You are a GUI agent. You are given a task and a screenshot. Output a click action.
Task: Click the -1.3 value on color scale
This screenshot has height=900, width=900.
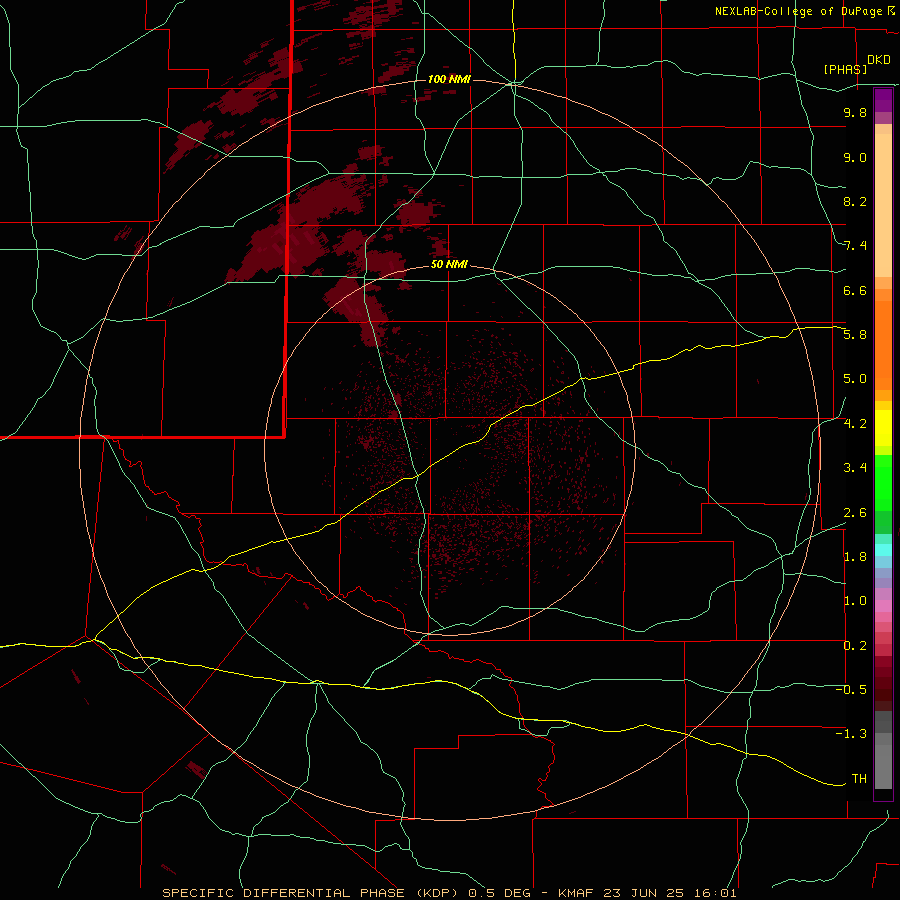[851, 734]
